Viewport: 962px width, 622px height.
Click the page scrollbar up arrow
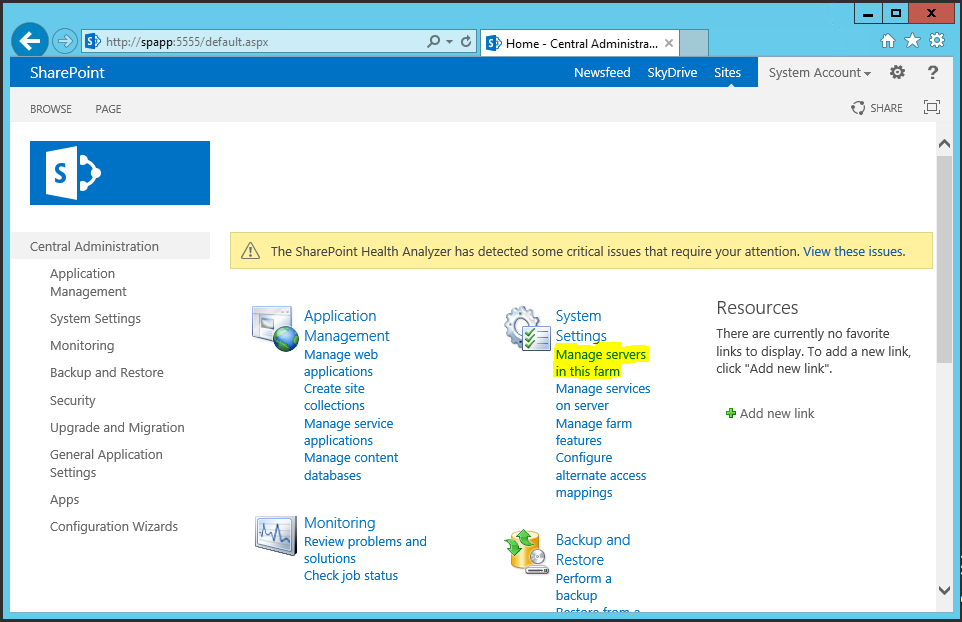[944, 144]
